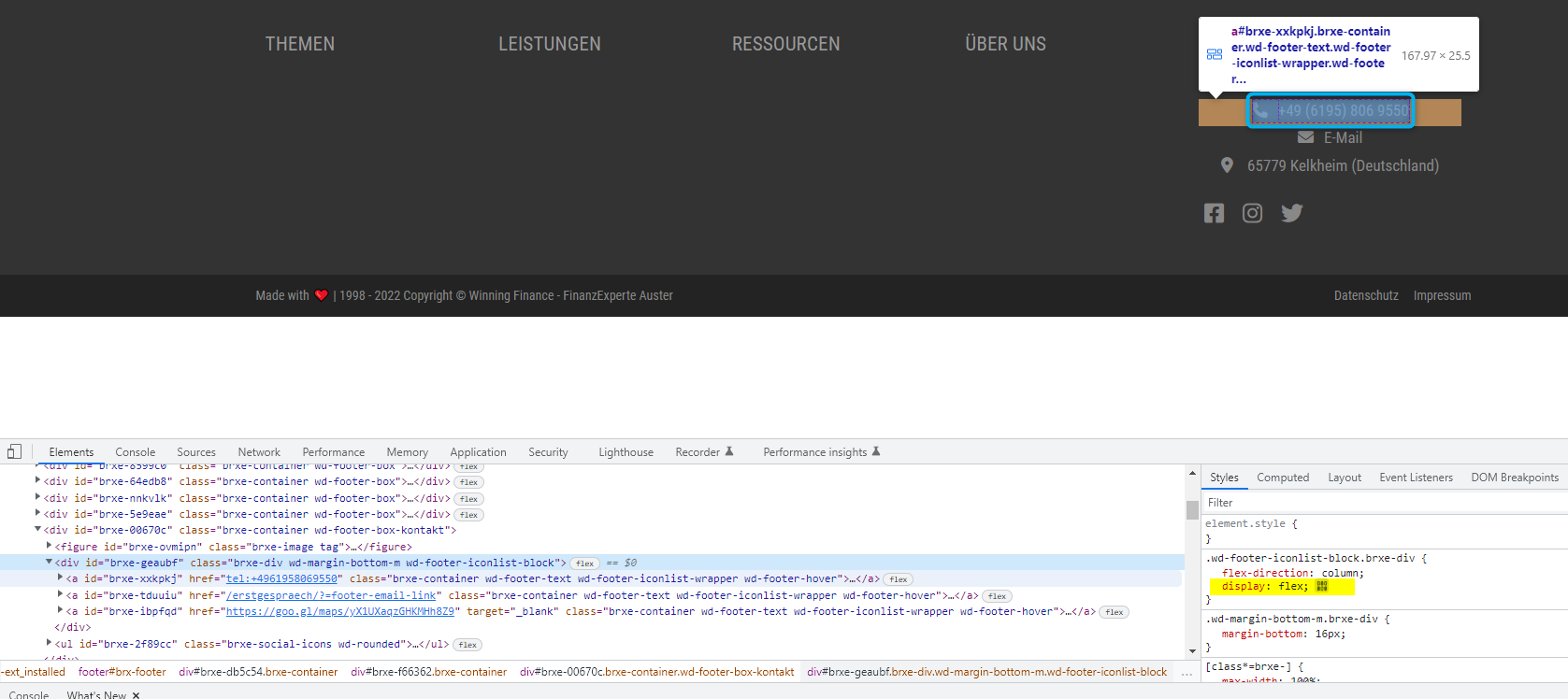The height and width of the screenshot is (699, 1568).
Task: Switch to the Performance tab
Action: coord(334,452)
